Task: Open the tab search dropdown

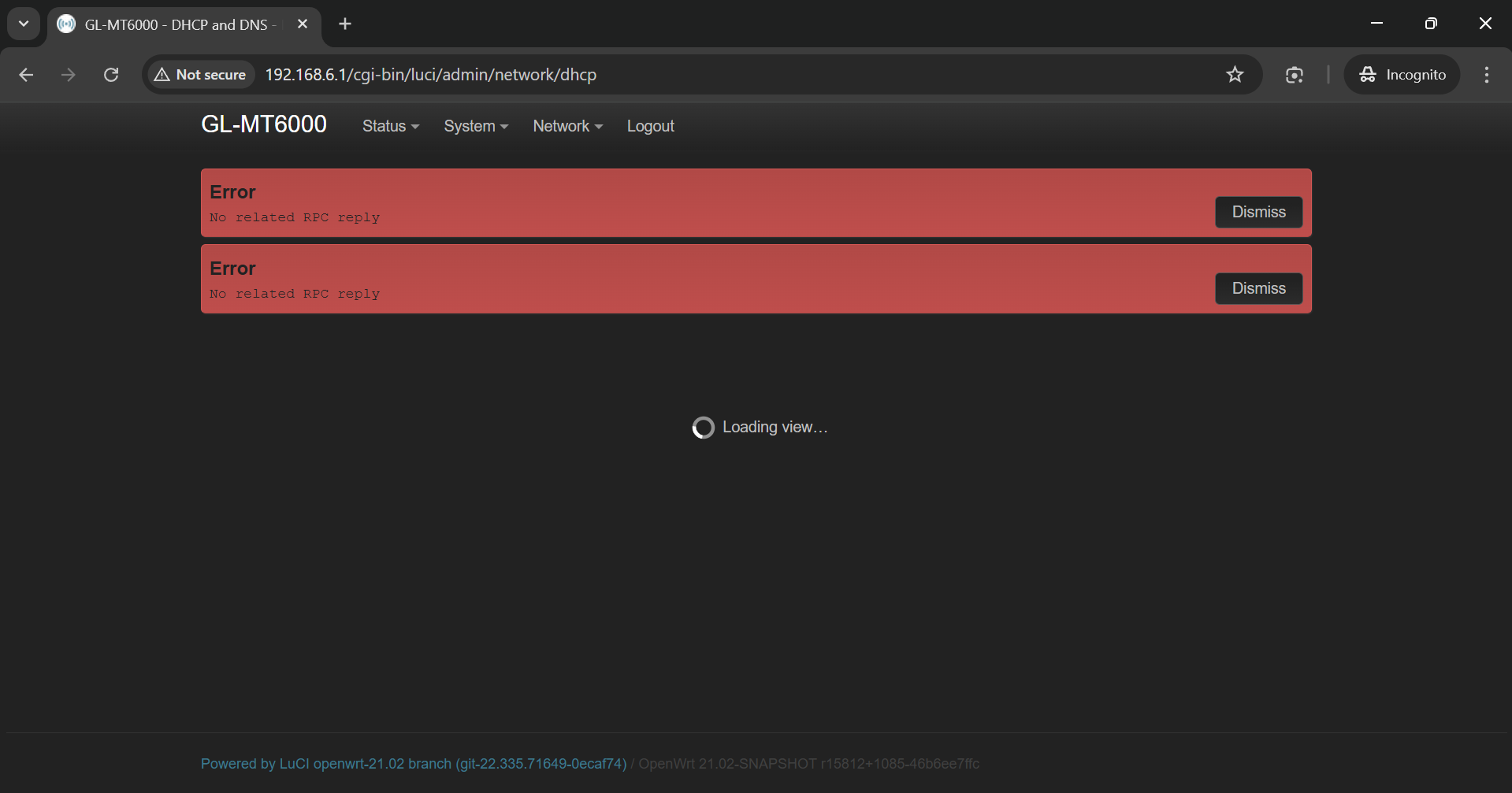Action: [24, 24]
